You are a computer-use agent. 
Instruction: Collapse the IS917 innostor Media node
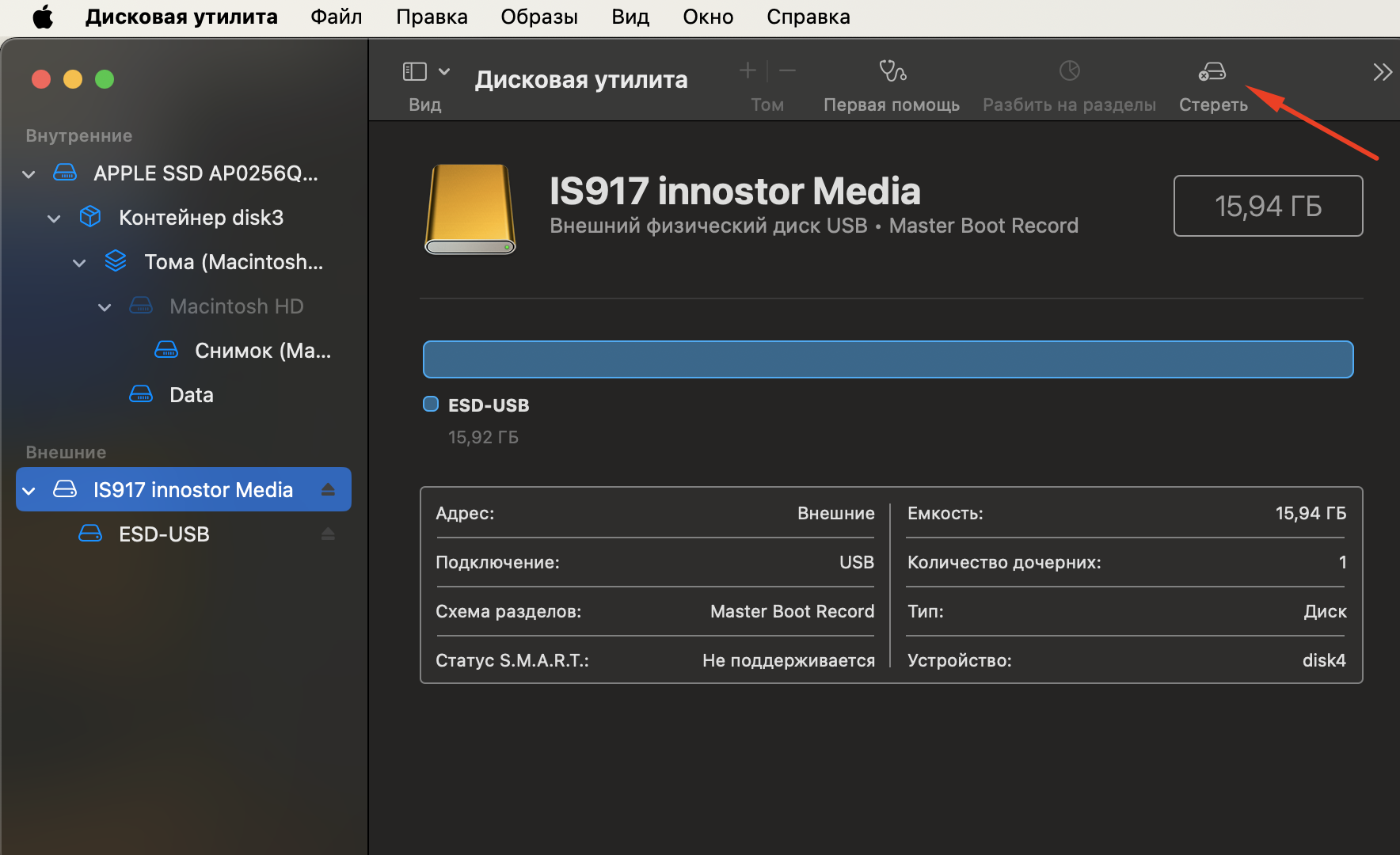[29, 491]
